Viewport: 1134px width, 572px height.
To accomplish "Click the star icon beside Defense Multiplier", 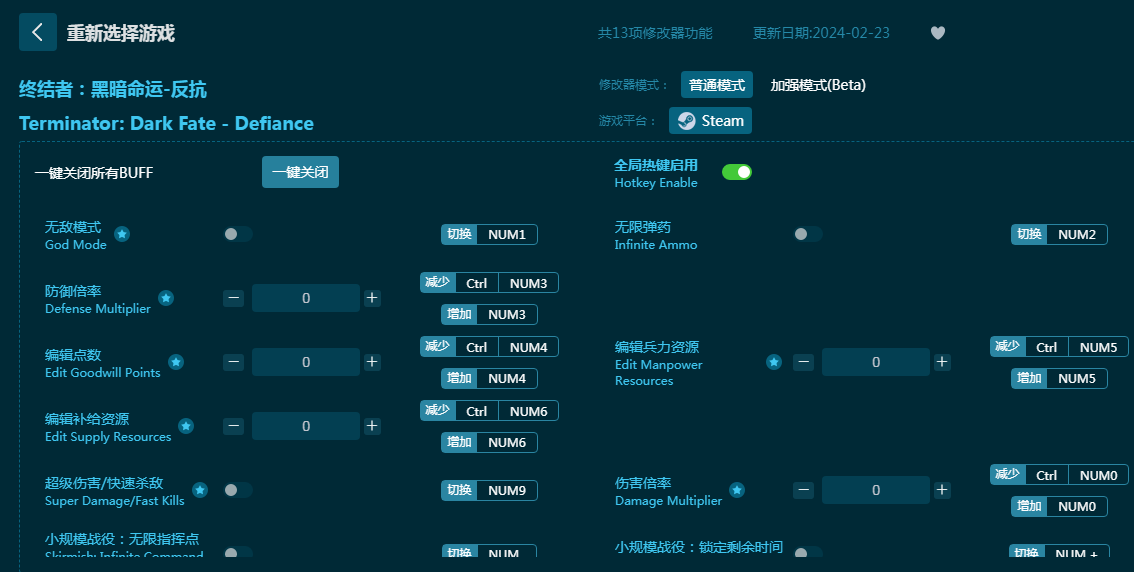I will pyautogui.click(x=166, y=298).
